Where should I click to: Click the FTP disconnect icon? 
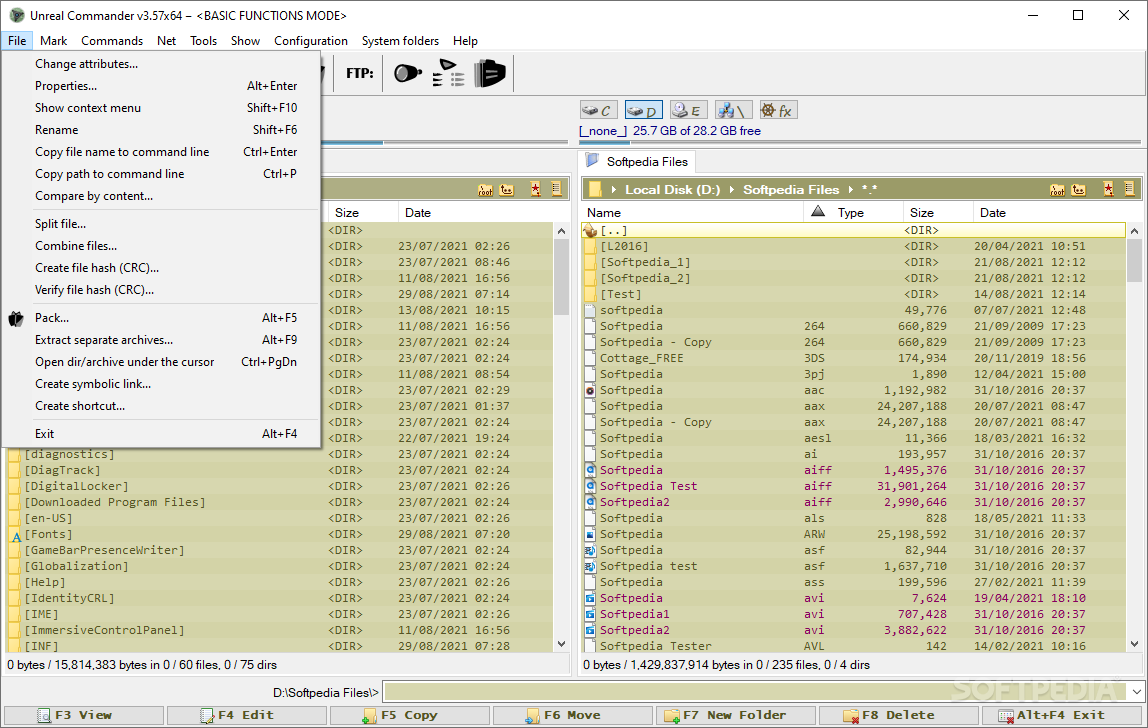[490, 73]
